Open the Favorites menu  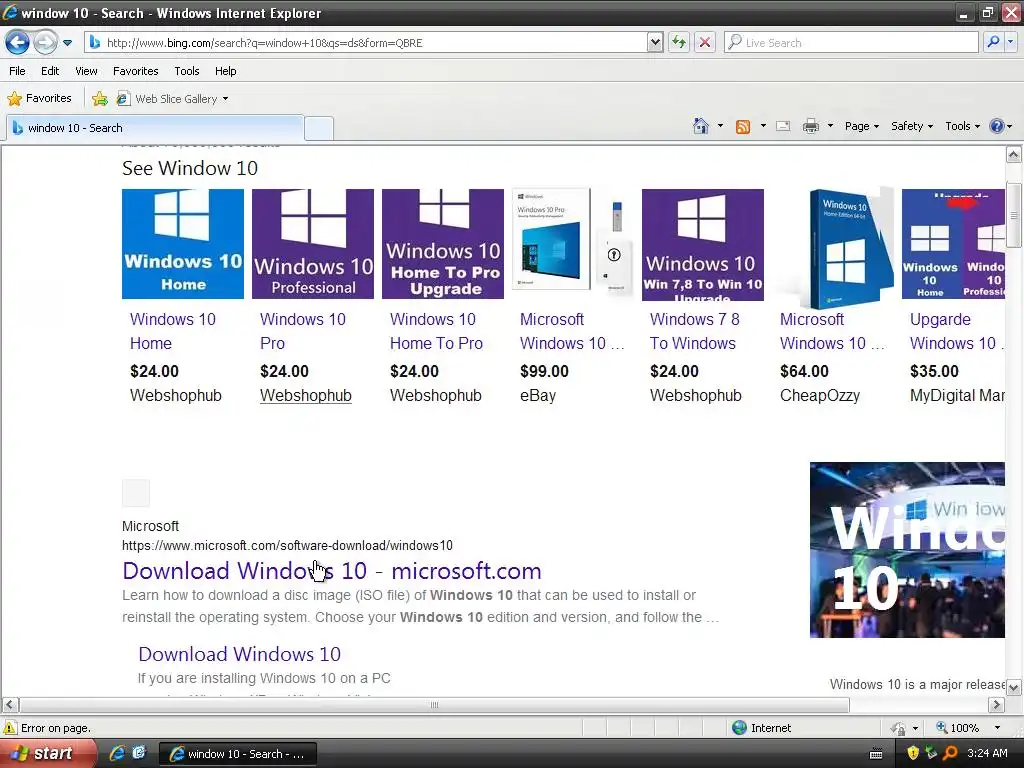tap(135, 71)
